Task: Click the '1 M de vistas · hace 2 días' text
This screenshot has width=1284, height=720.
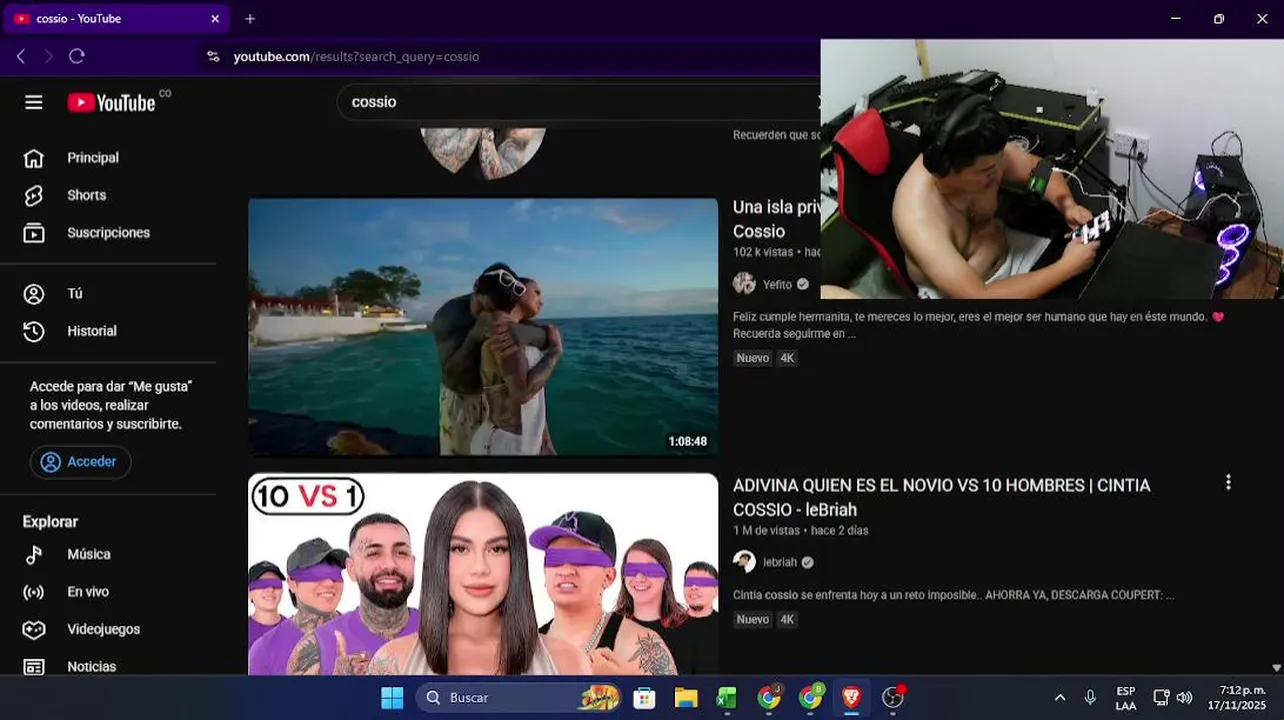Action: 800,531
